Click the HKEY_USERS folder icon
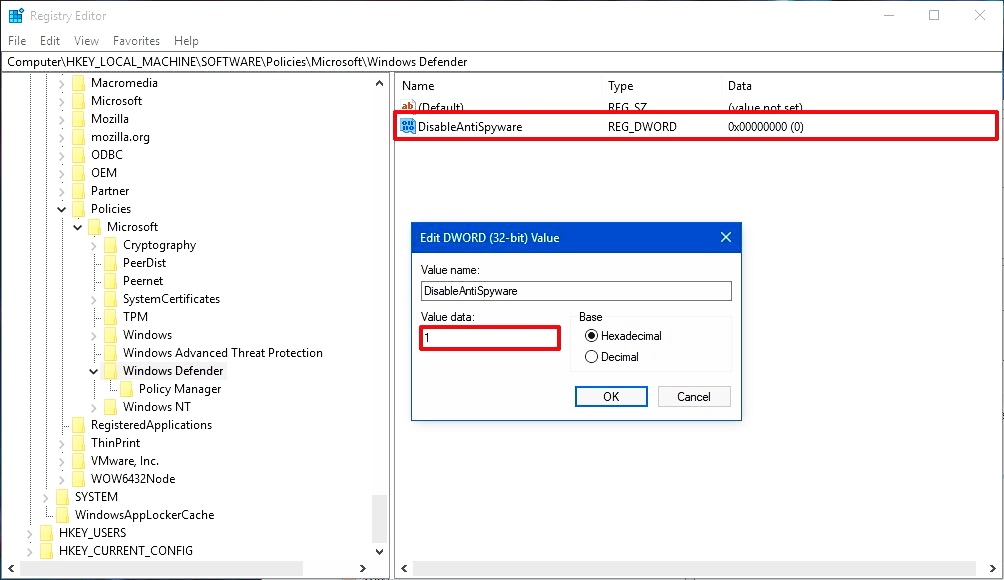 click(x=47, y=533)
